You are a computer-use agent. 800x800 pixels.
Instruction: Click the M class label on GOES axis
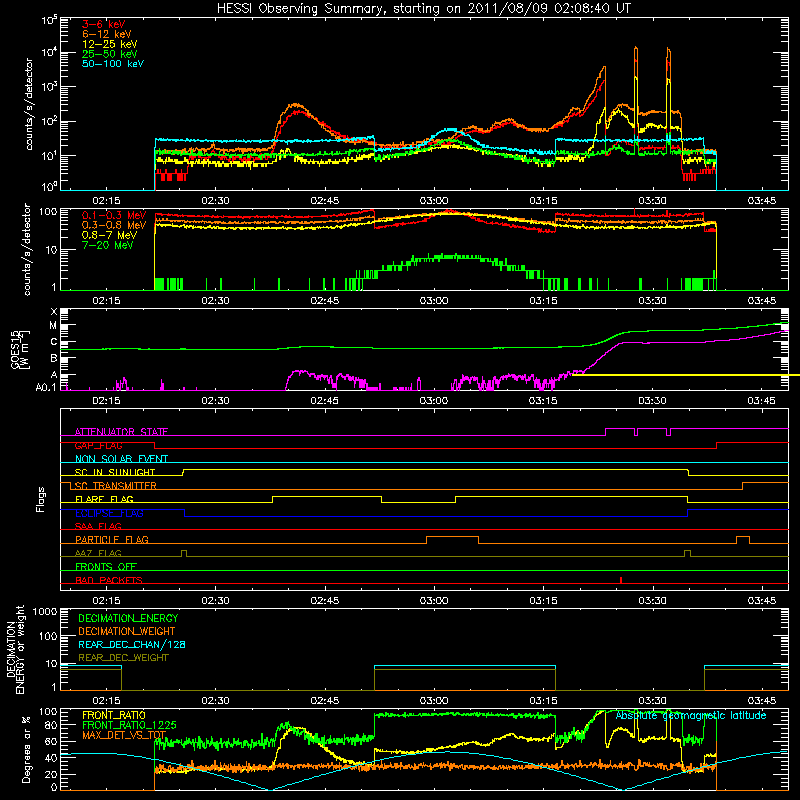coord(53,326)
